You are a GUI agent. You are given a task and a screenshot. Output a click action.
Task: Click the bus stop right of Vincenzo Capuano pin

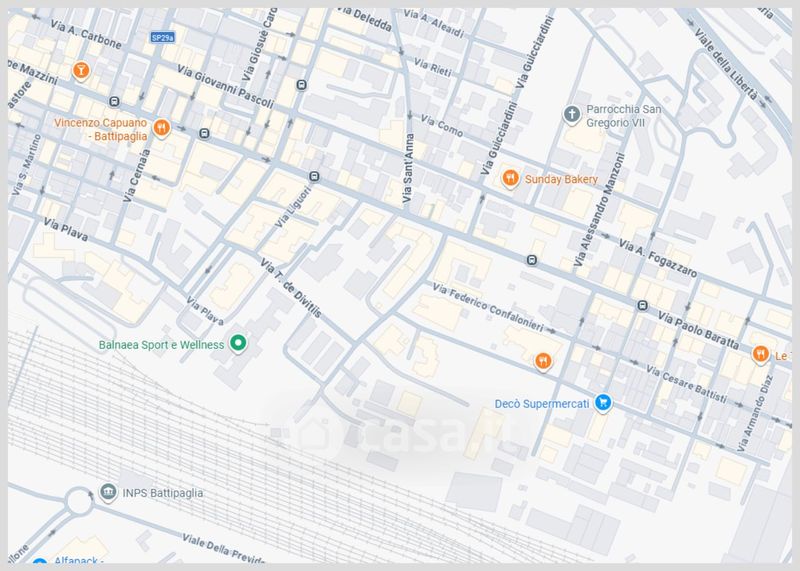click(x=204, y=133)
